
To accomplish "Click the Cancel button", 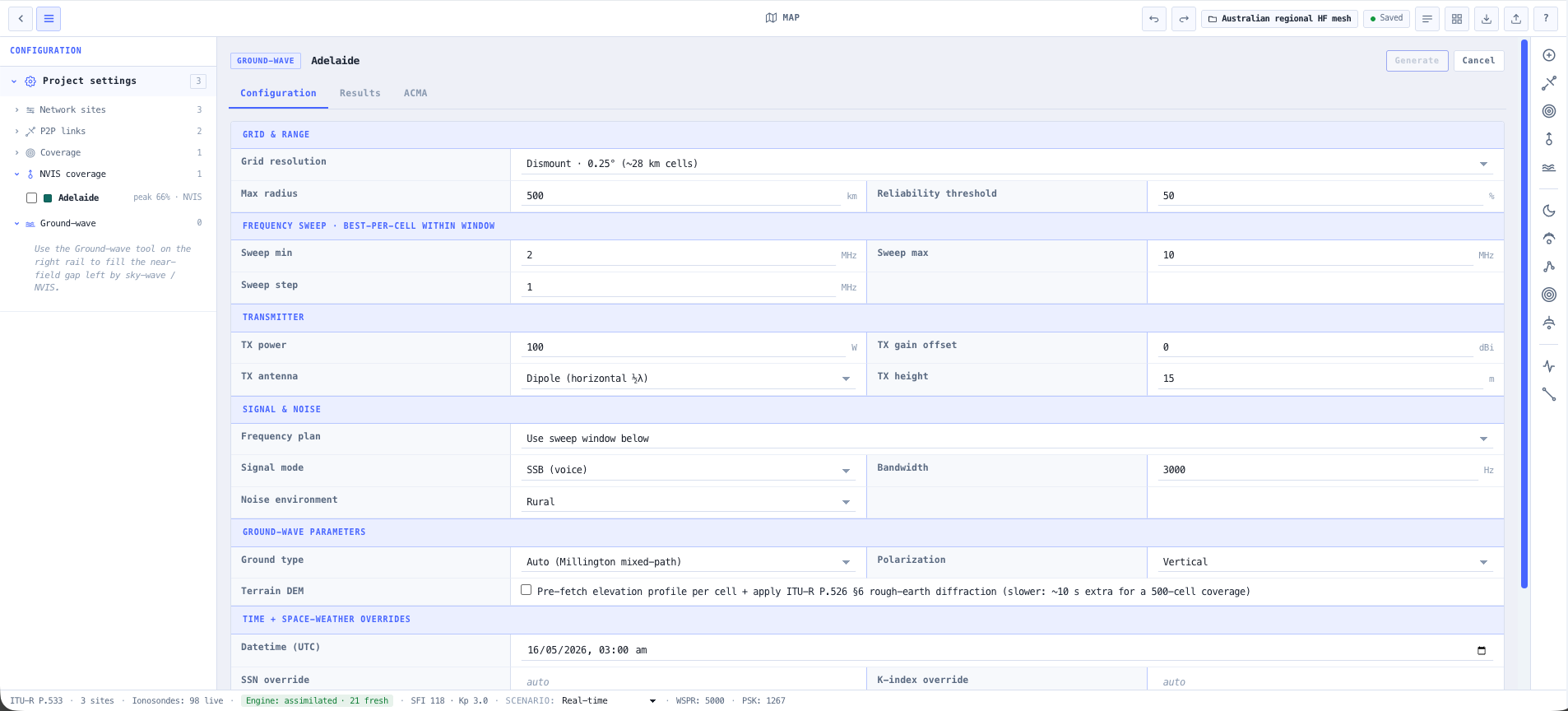I will pyautogui.click(x=1478, y=61).
